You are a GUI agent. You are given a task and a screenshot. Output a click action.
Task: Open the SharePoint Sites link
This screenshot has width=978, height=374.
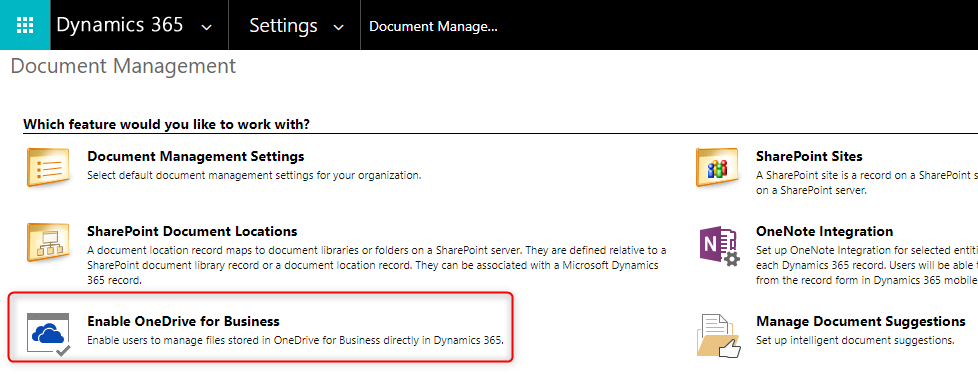[809, 156]
